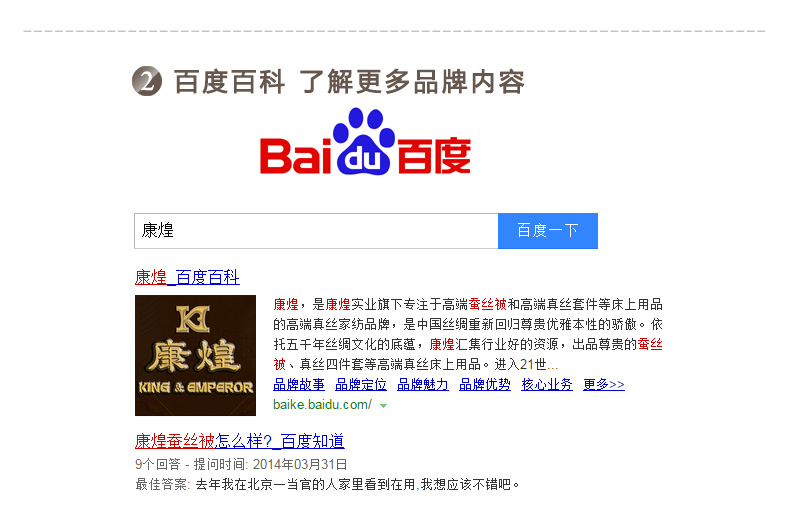This screenshot has height=514, width=790.
Task: Click the King & Emperor brand thumbnail
Action: tap(195, 355)
